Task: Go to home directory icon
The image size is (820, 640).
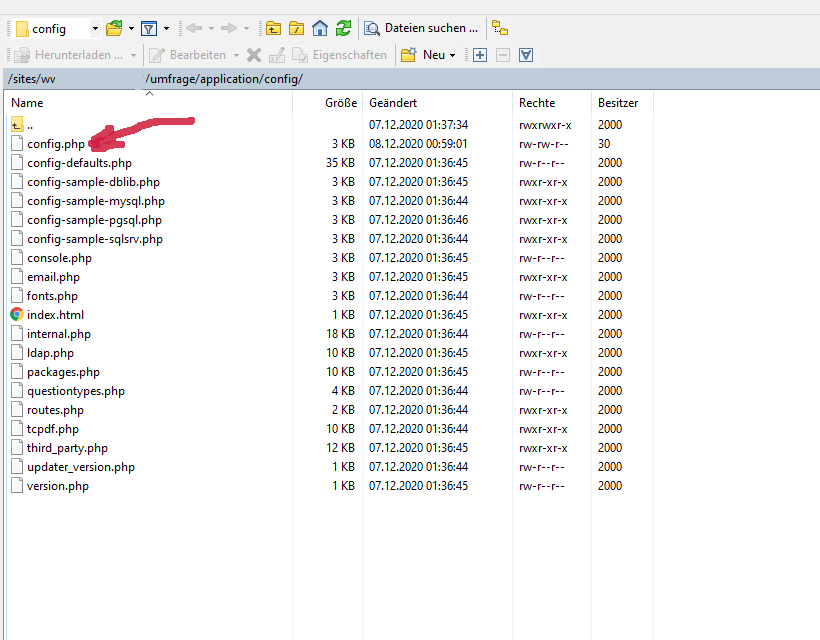Action: click(x=320, y=28)
